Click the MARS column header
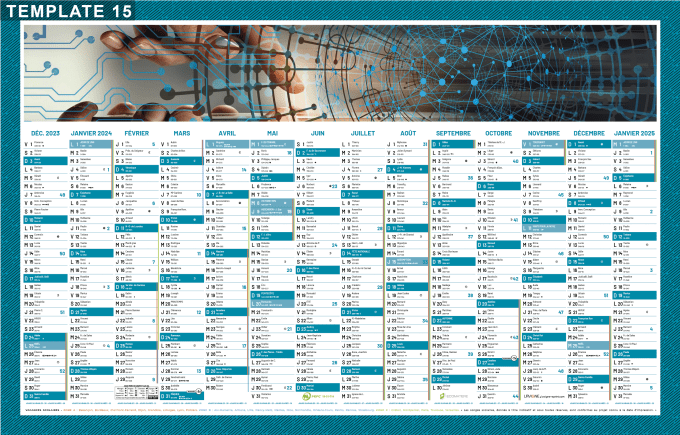This screenshot has height=435, width=680. click(x=182, y=133)
